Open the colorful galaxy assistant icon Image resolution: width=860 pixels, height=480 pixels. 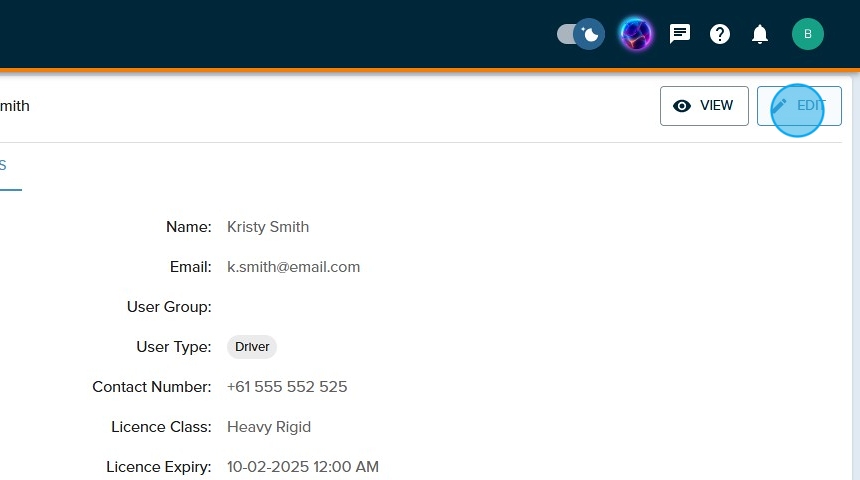point(635,35)
